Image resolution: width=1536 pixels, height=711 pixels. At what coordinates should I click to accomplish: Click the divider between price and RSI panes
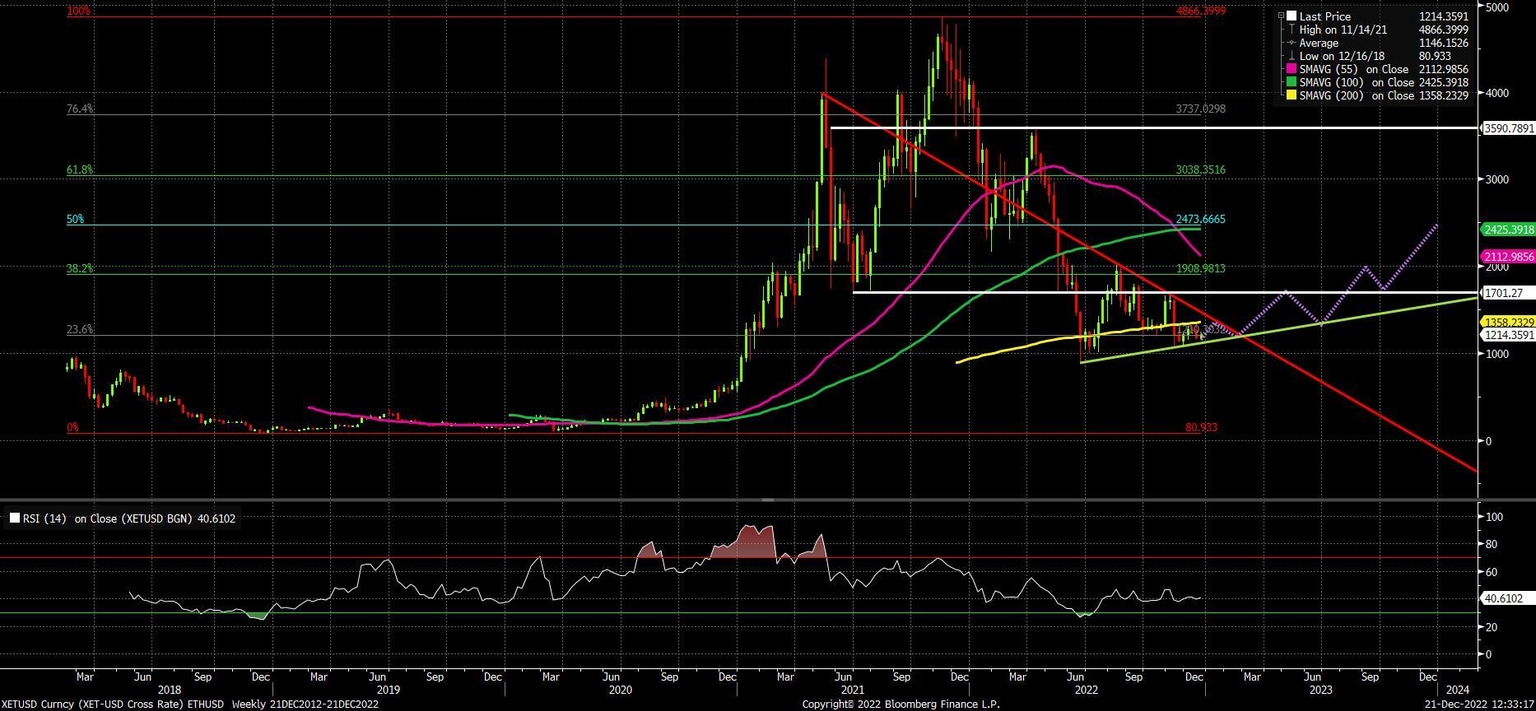(768, 499)
